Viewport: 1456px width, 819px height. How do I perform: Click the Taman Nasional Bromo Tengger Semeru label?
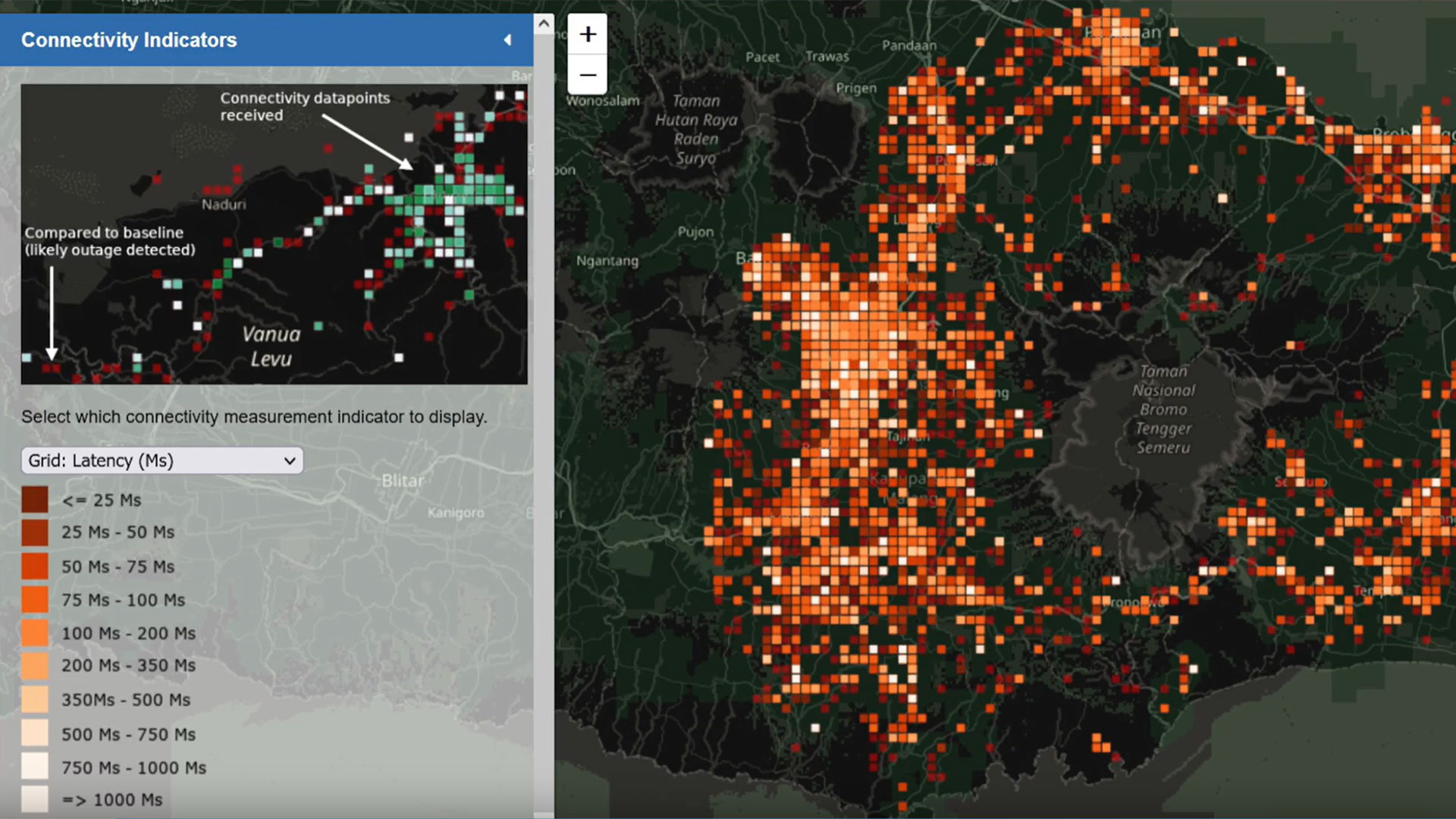coord(1163,409)
